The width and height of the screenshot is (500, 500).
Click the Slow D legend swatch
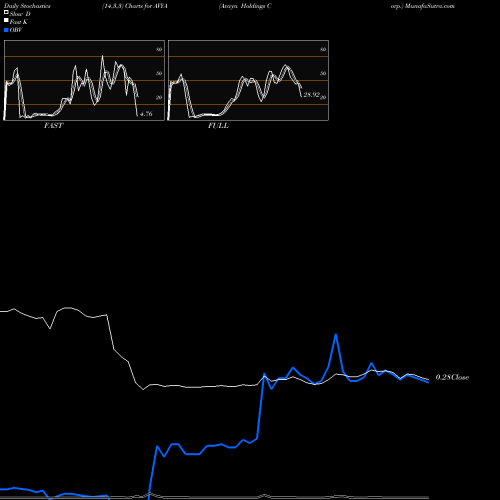click(6, 12)
